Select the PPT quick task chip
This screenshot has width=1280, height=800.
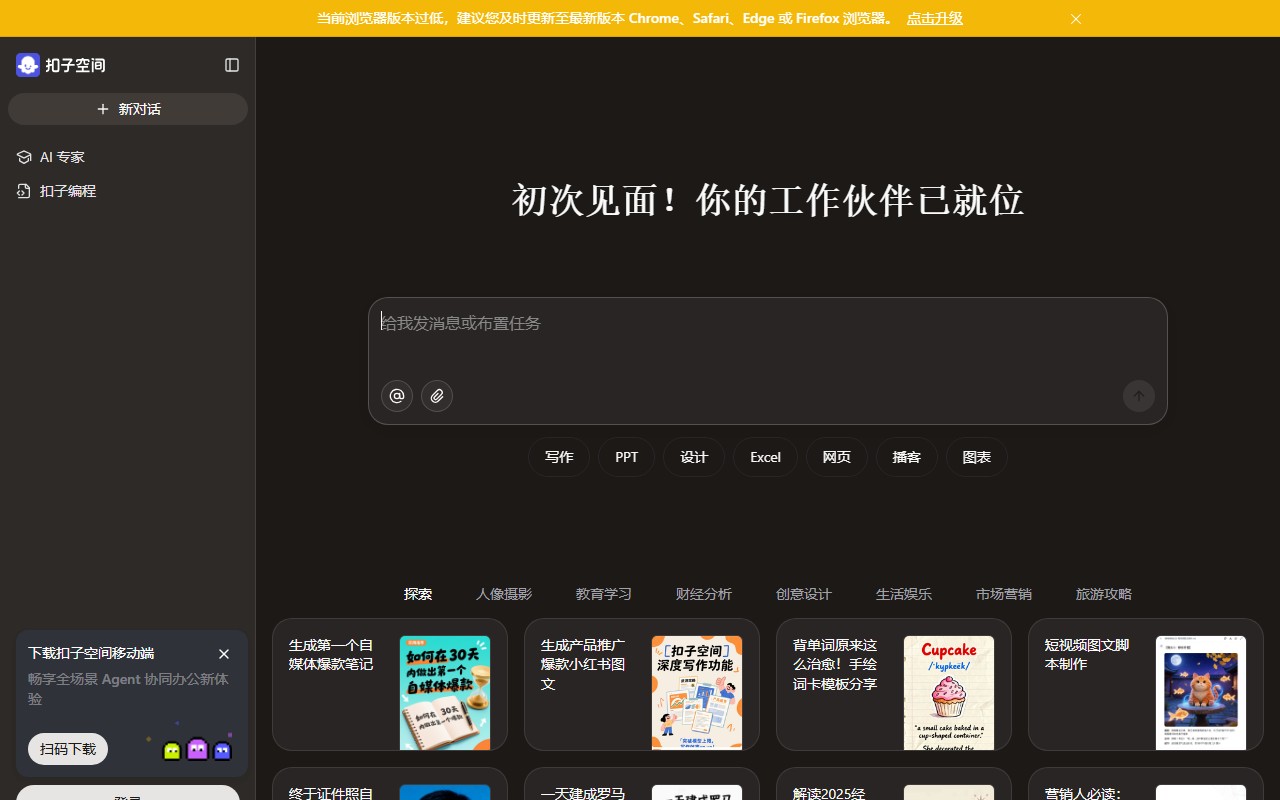(627, 457)
